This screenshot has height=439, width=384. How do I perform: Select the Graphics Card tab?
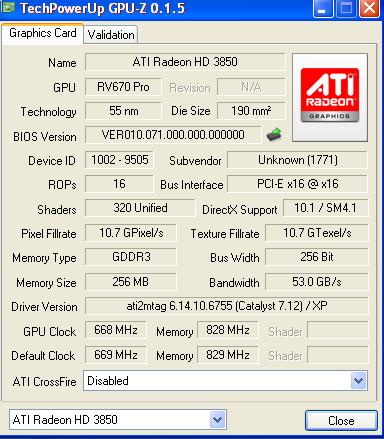[43, 33]
